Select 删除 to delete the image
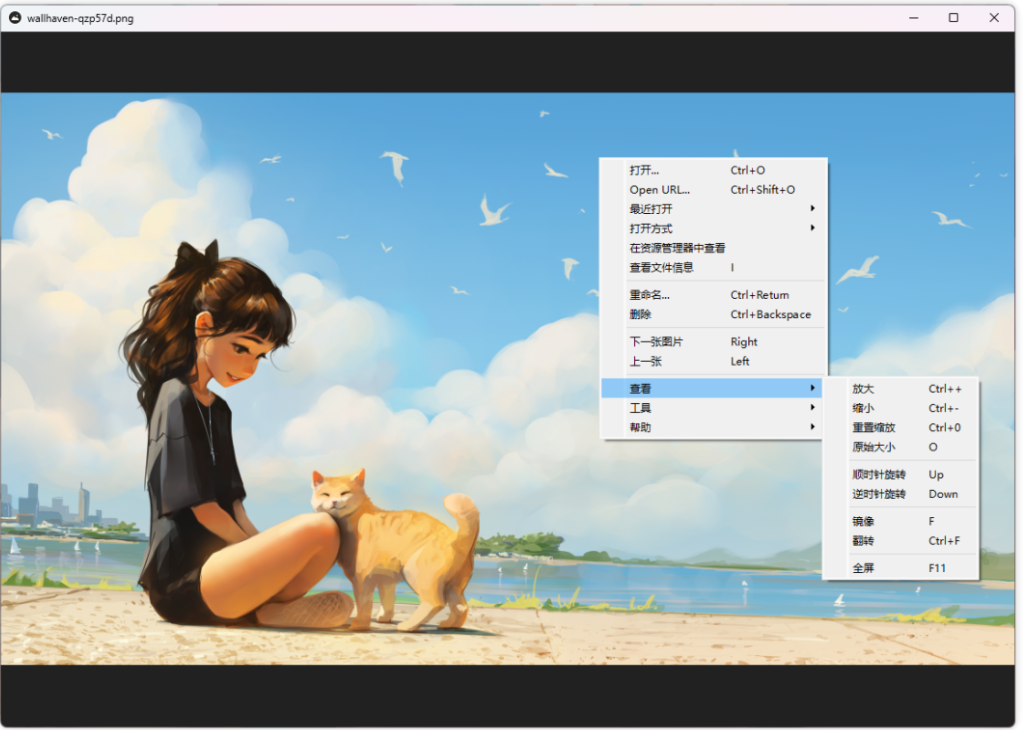The height and width of the screenshot is (730, 1026). click(x=713, y=315)
